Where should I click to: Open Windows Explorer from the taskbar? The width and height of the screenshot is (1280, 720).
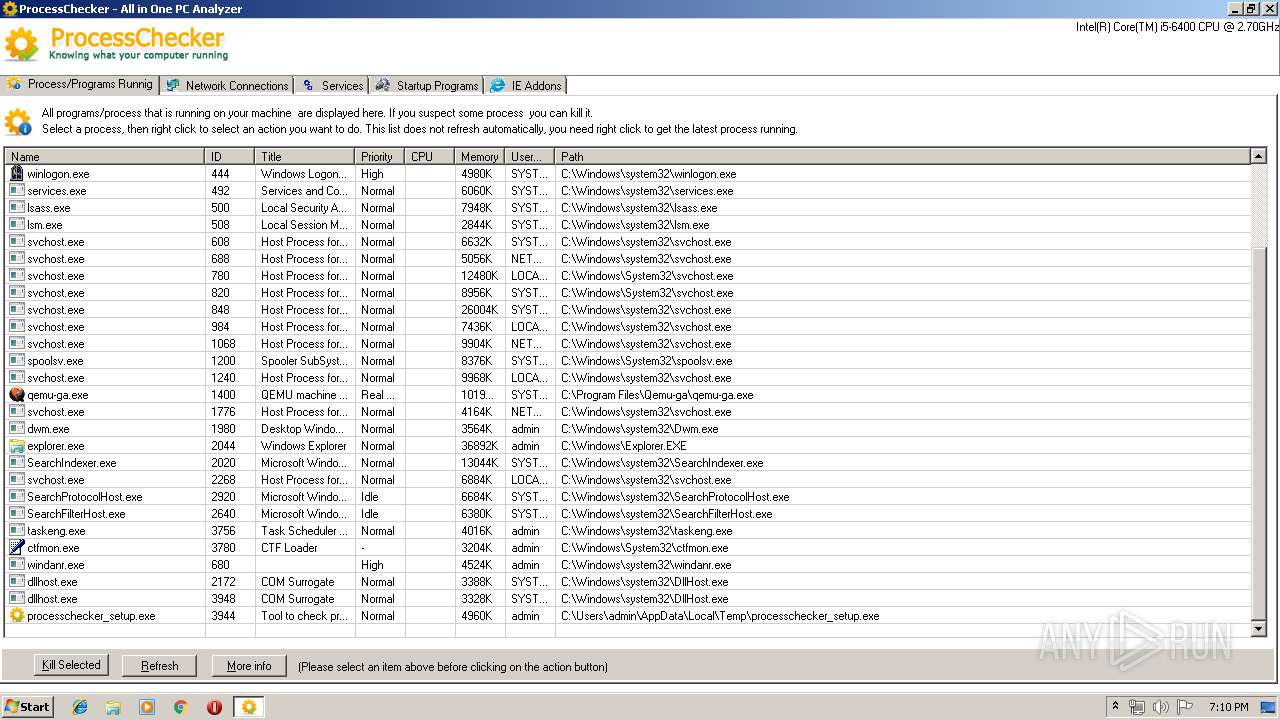click(x=113, y=707)
